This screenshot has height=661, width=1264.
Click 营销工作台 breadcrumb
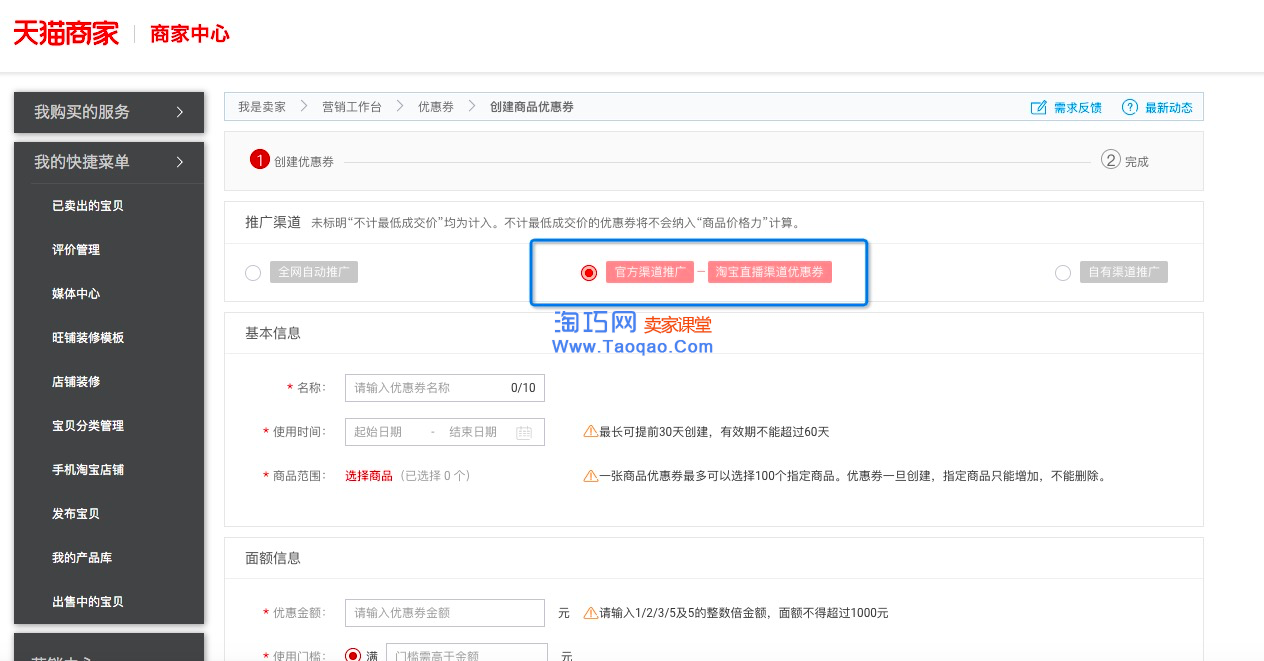coord(352,107)
